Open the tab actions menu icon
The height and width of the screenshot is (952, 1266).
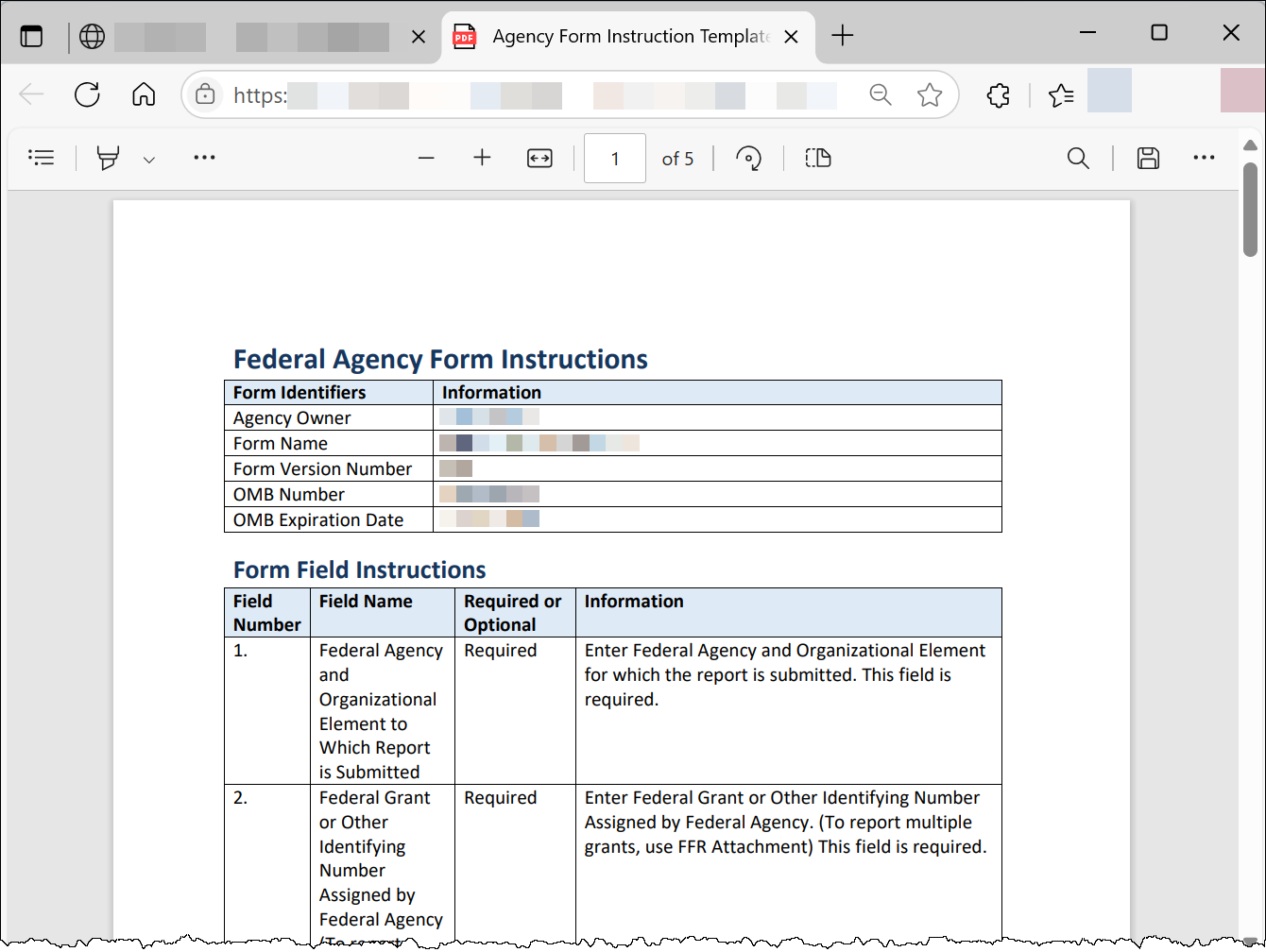[32, 36]
